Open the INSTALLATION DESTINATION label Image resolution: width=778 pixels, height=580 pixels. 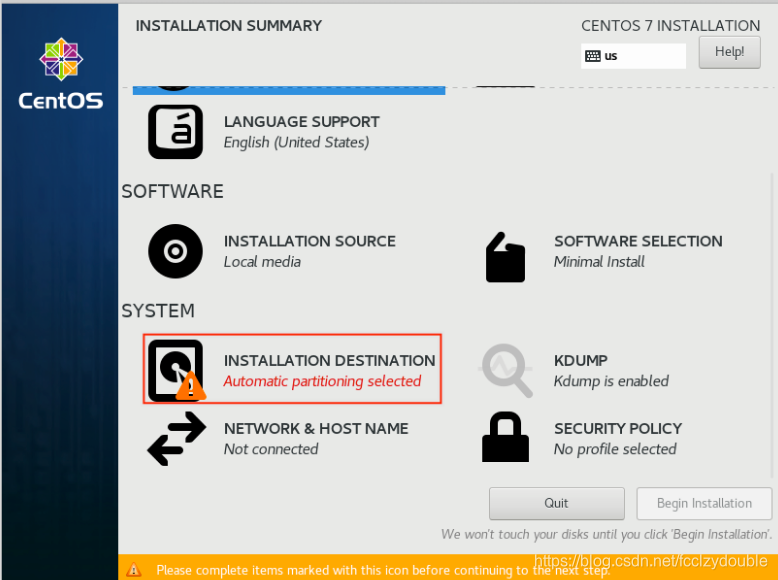[x=329, y=361]
